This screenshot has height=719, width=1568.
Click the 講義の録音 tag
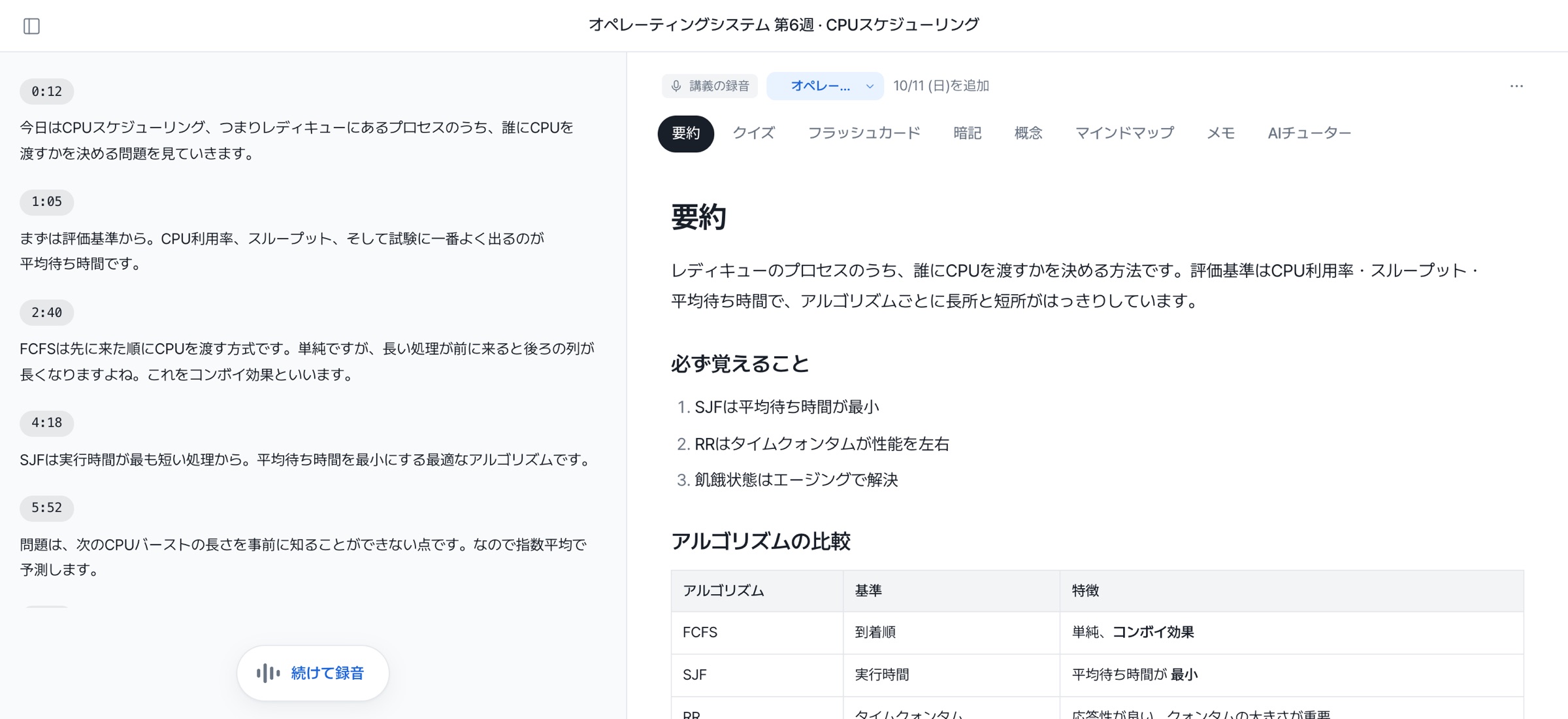710,86
